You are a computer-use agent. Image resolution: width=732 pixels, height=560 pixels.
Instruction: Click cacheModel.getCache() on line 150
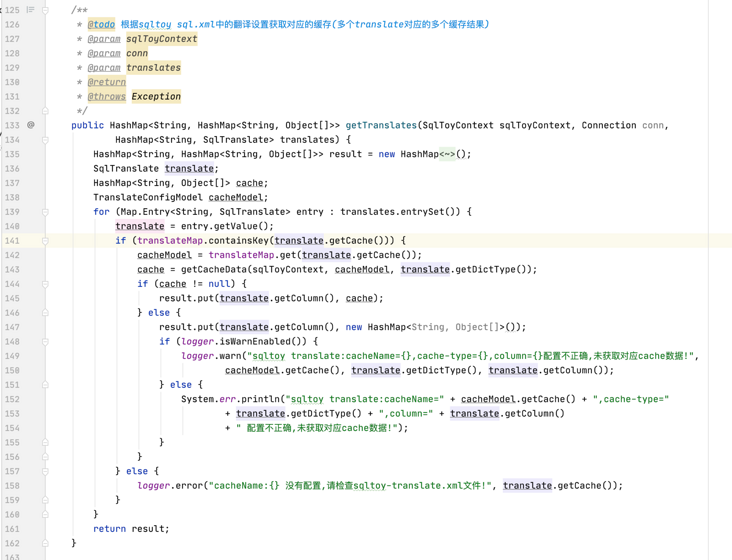pyautogui.click(x=282, y=371)
